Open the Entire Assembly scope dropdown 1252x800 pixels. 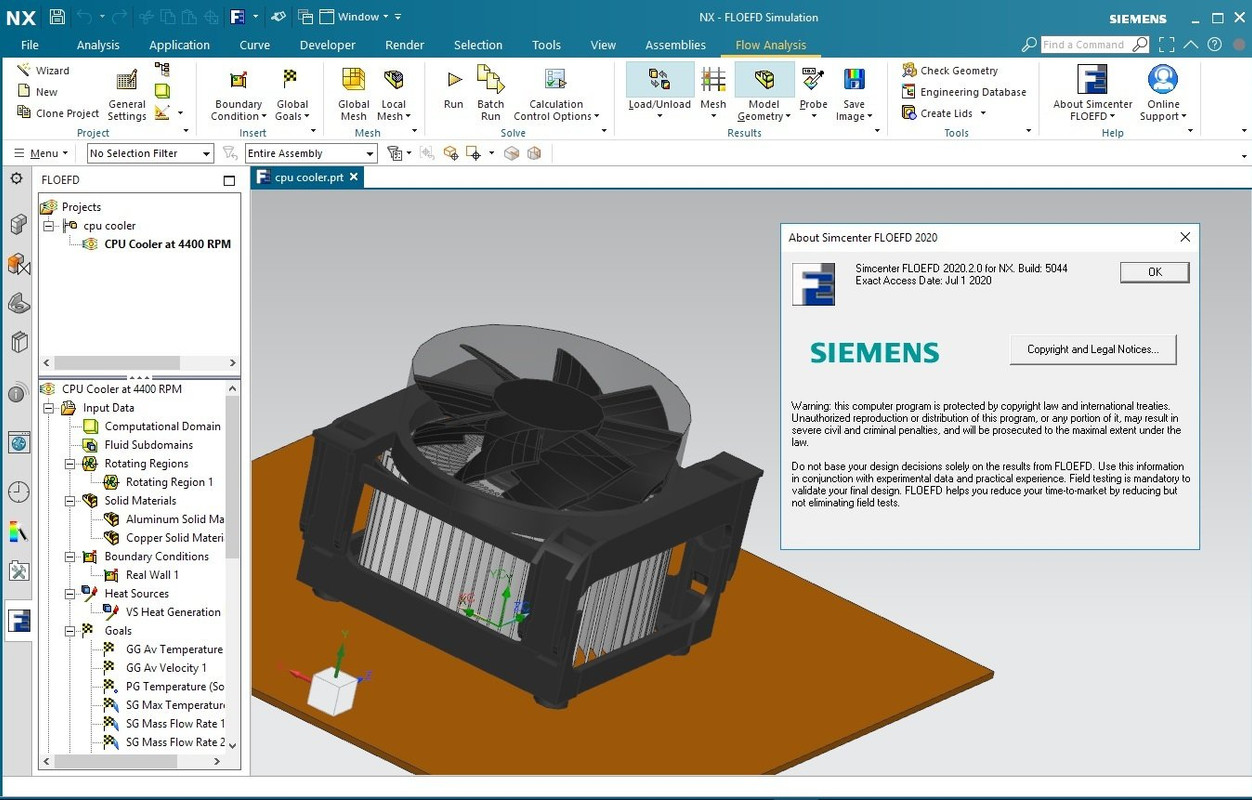[x=310, y=153]
